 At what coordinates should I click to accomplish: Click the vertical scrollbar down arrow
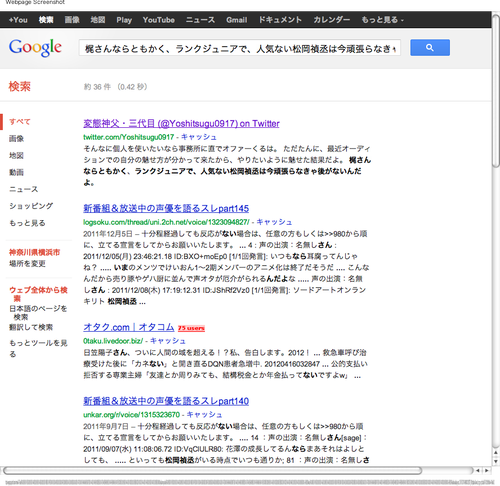pyautogui.click(x=496, y=461)
